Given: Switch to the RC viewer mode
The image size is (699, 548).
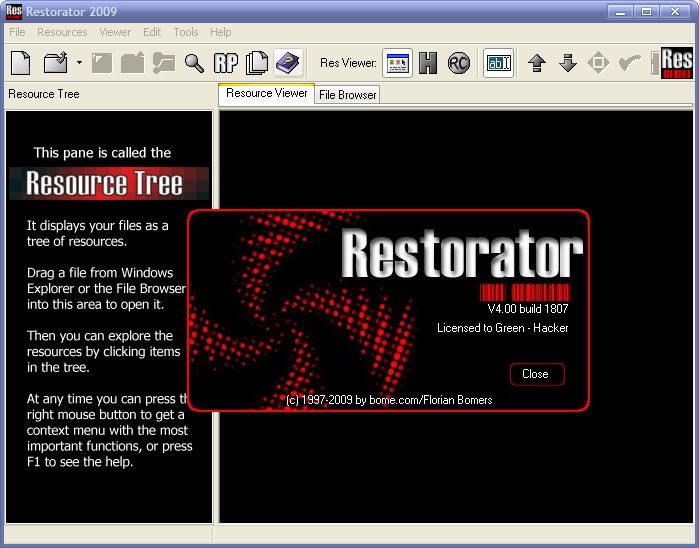Looking at the screenshot, I should click(459, 63).
